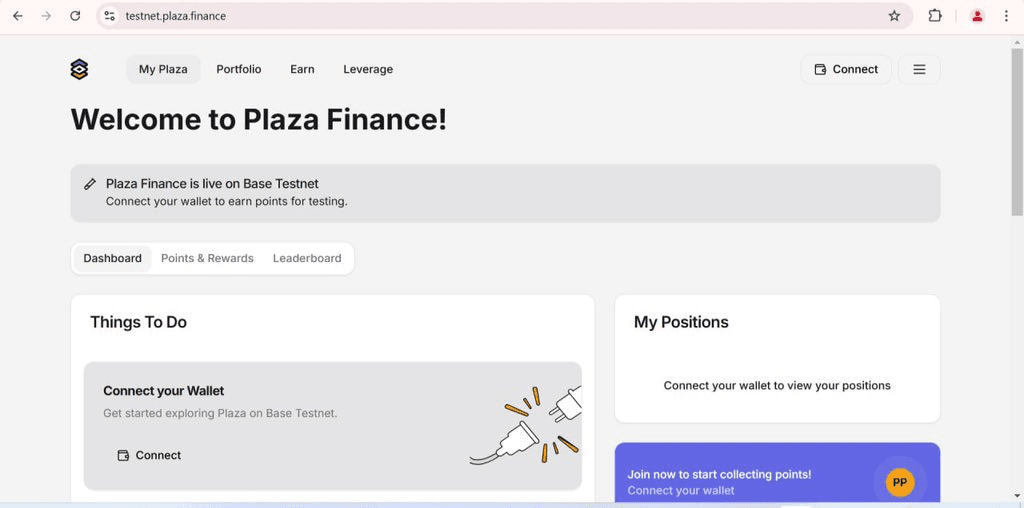Click the header Connect wallet button

pos(846,69)
